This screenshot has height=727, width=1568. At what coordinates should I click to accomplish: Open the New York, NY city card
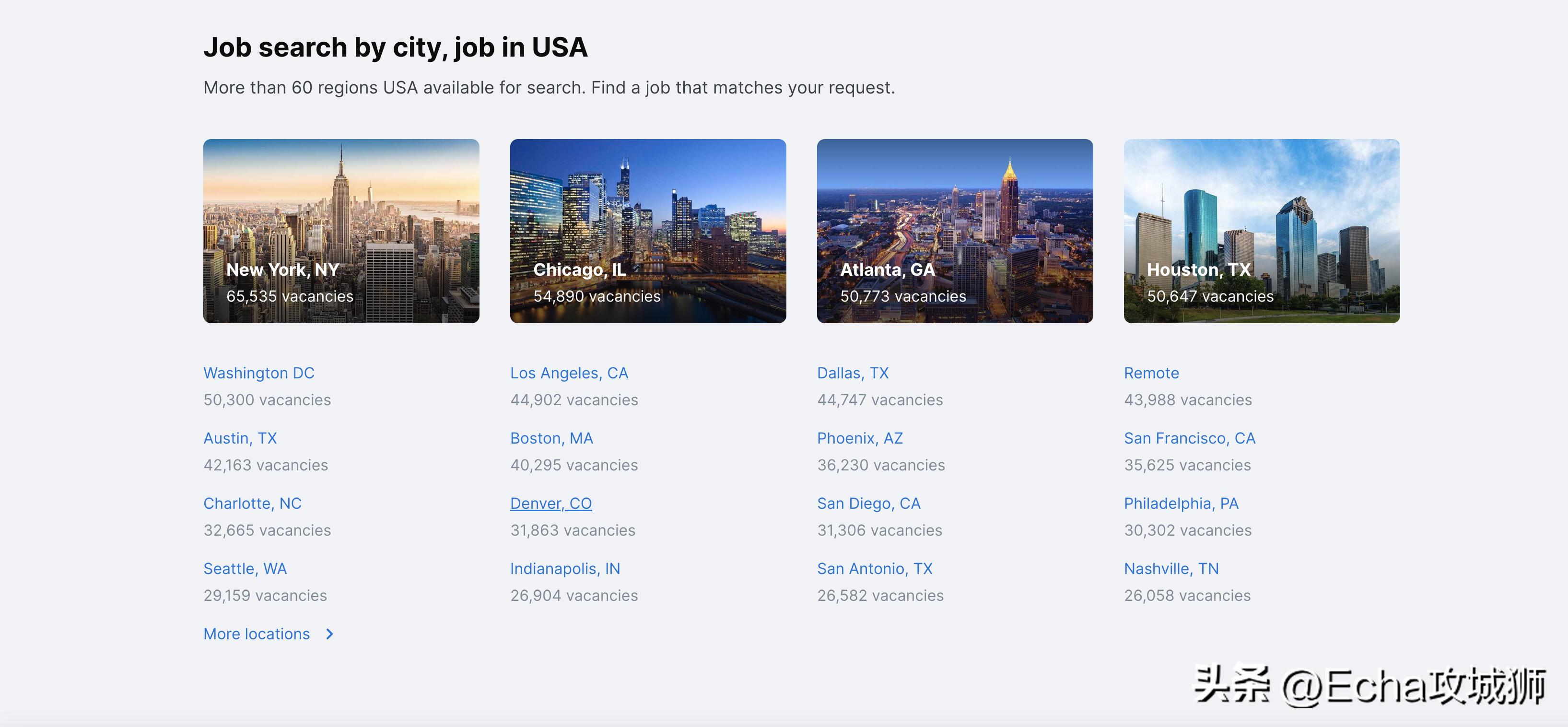tap(341, 231)
